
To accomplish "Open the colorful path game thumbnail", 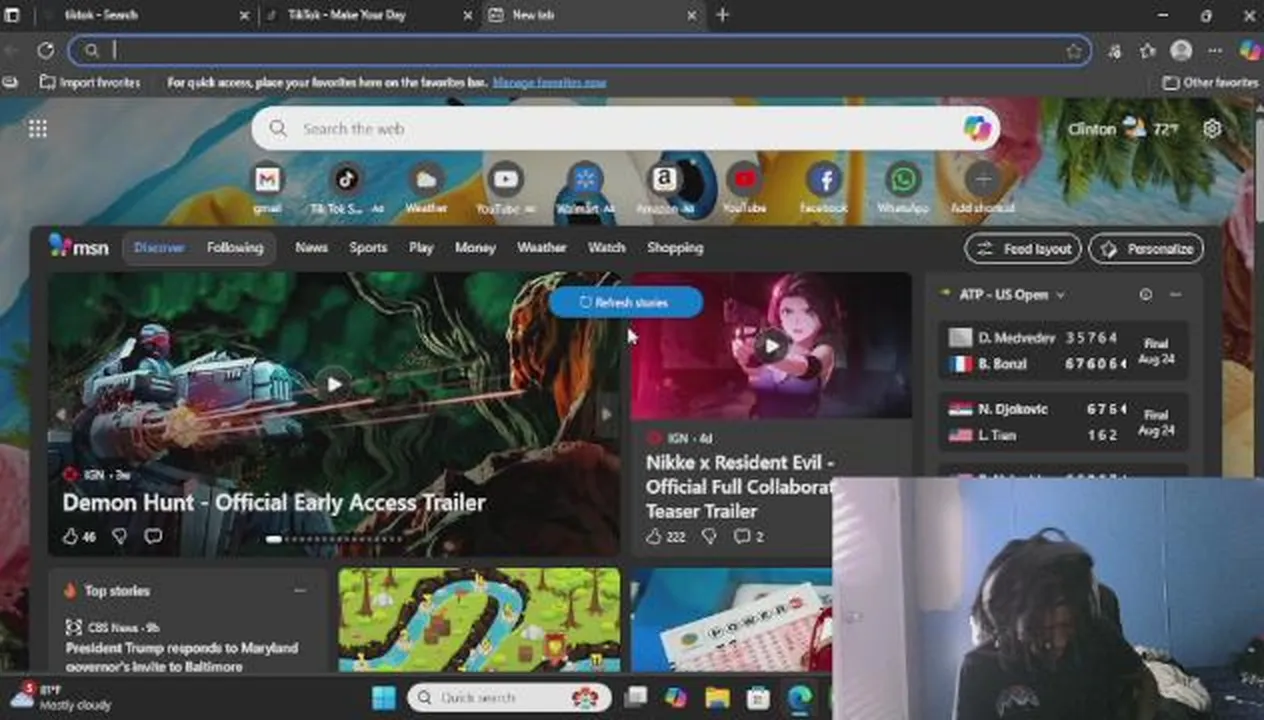I will pyautogui.click(x=479, y=620).
